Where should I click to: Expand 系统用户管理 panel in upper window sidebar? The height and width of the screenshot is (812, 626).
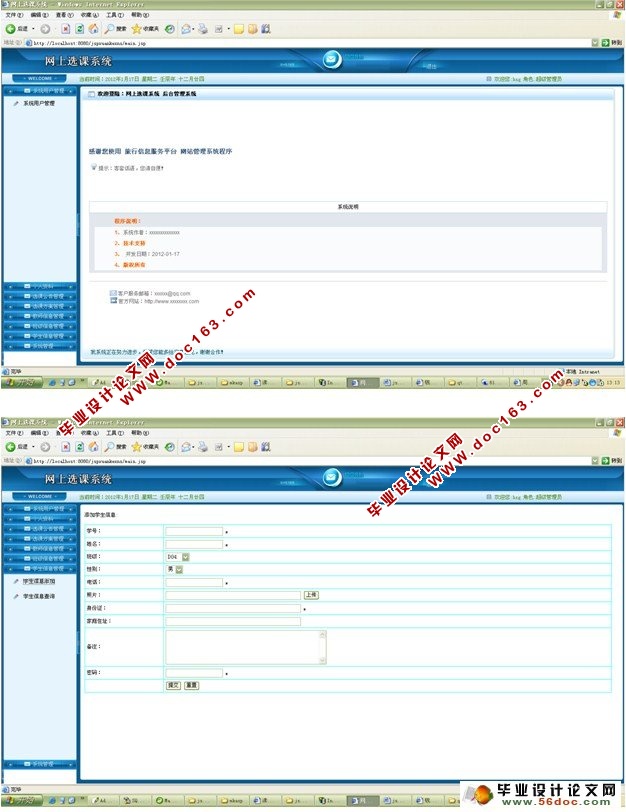(40, 91)
